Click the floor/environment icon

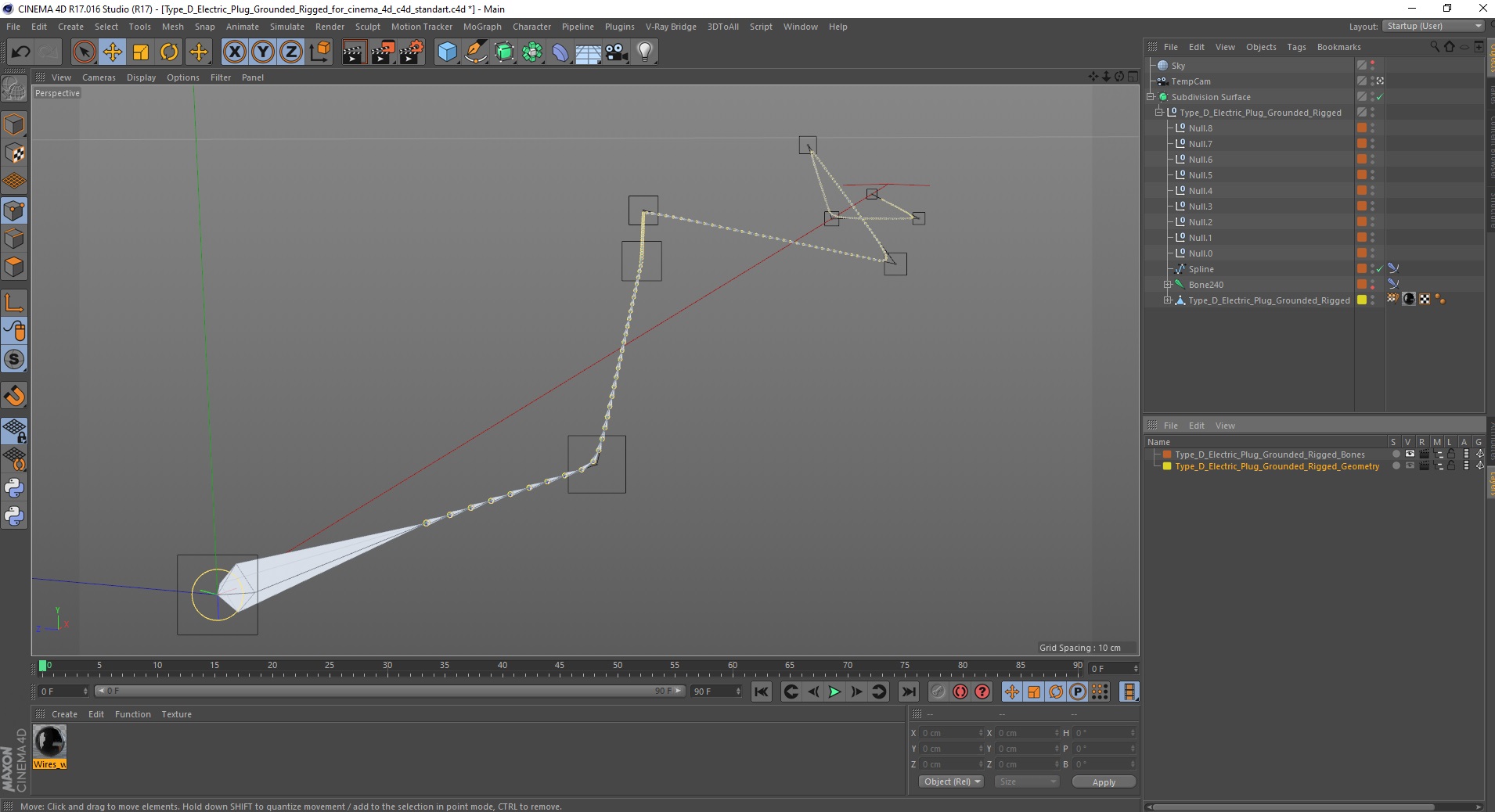589,52
